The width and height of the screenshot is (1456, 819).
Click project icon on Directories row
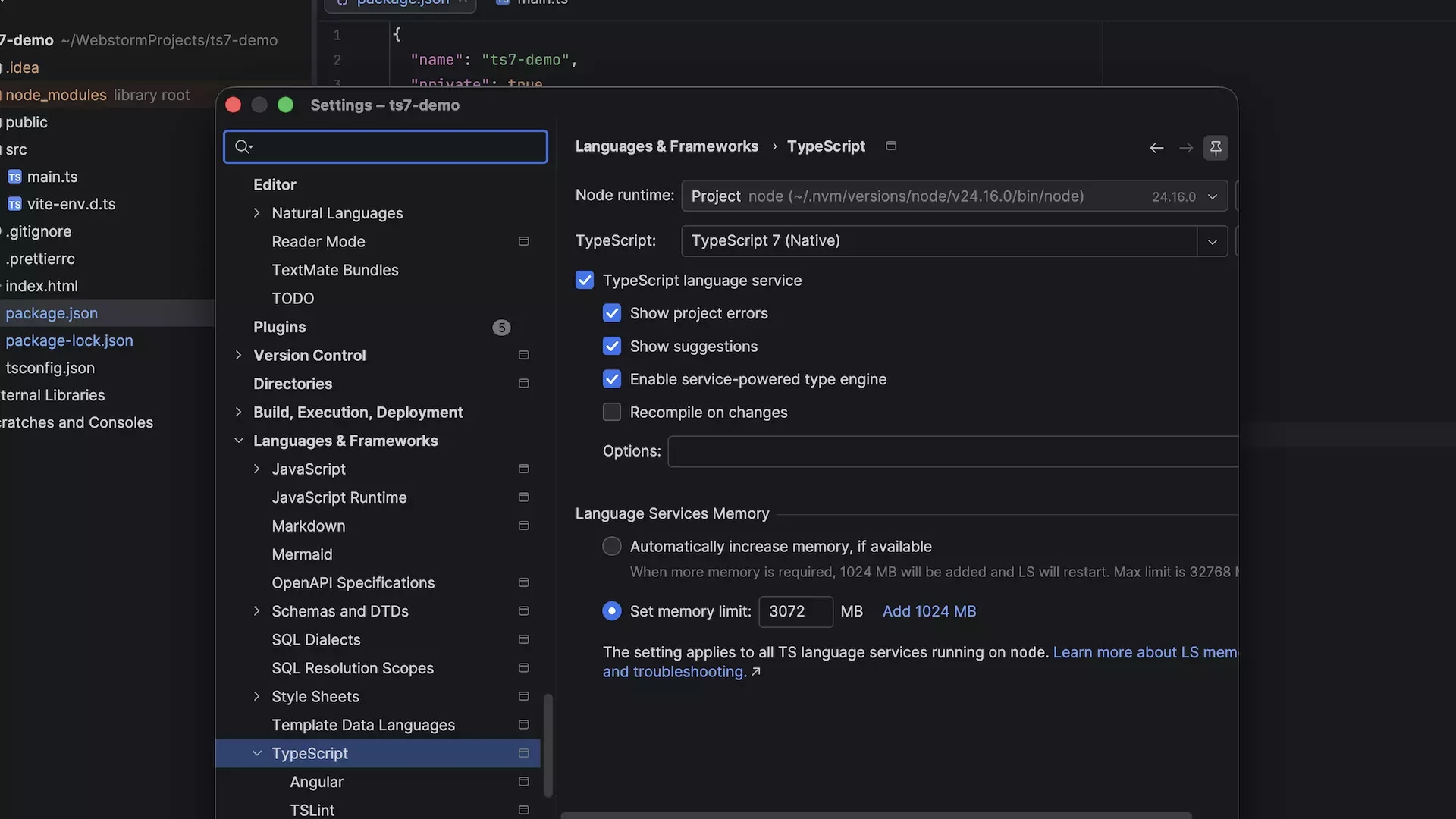click(523, 384)
